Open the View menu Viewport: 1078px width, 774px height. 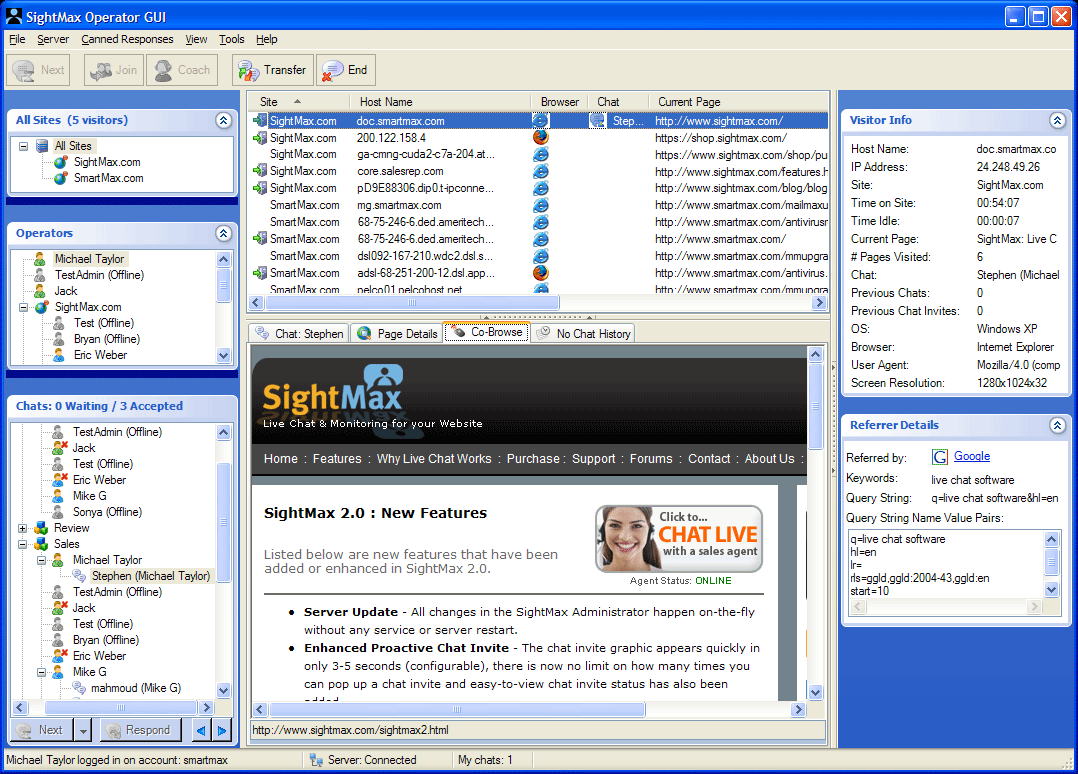(x=196, y=39)
